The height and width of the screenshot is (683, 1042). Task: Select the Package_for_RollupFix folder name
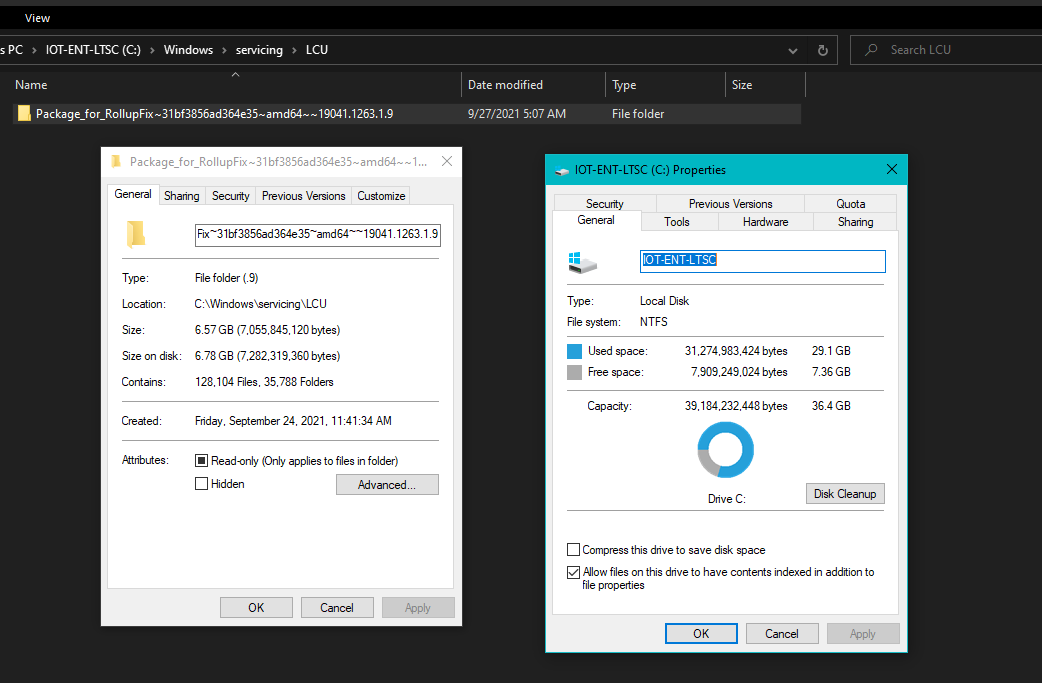point(214,114)
